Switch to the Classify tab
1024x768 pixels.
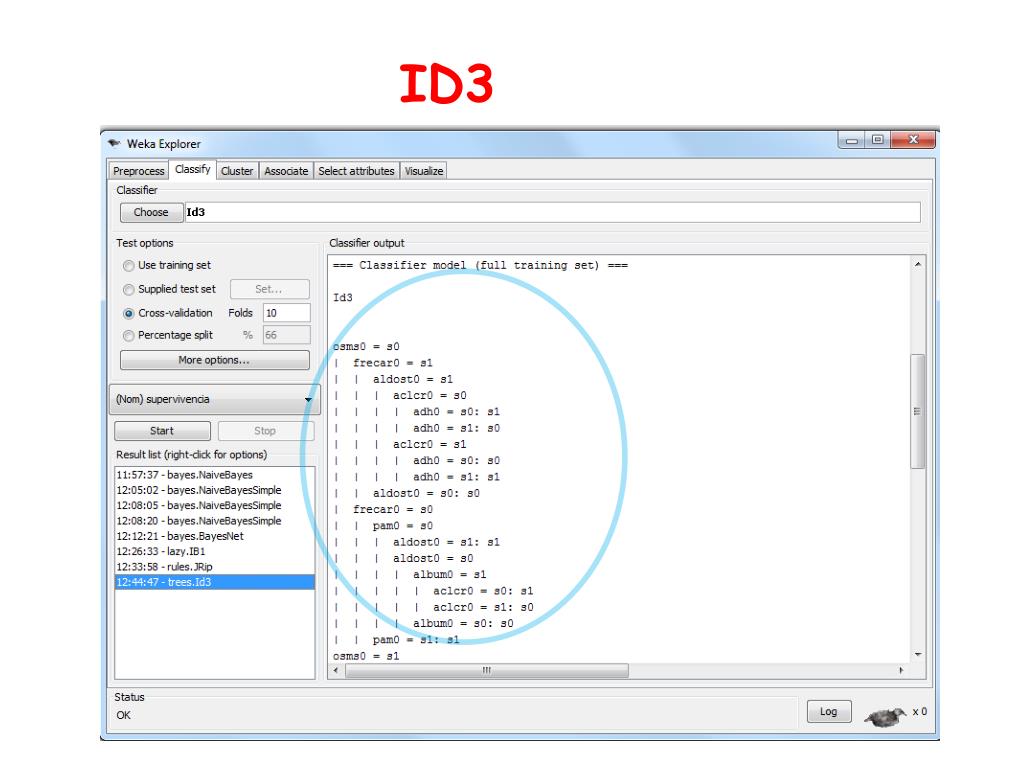tap(193, 170)
